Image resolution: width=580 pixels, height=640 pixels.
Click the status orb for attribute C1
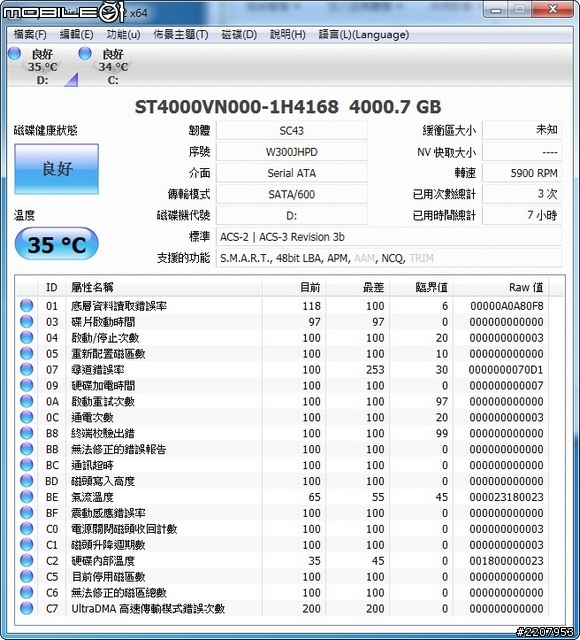point(27,544)
